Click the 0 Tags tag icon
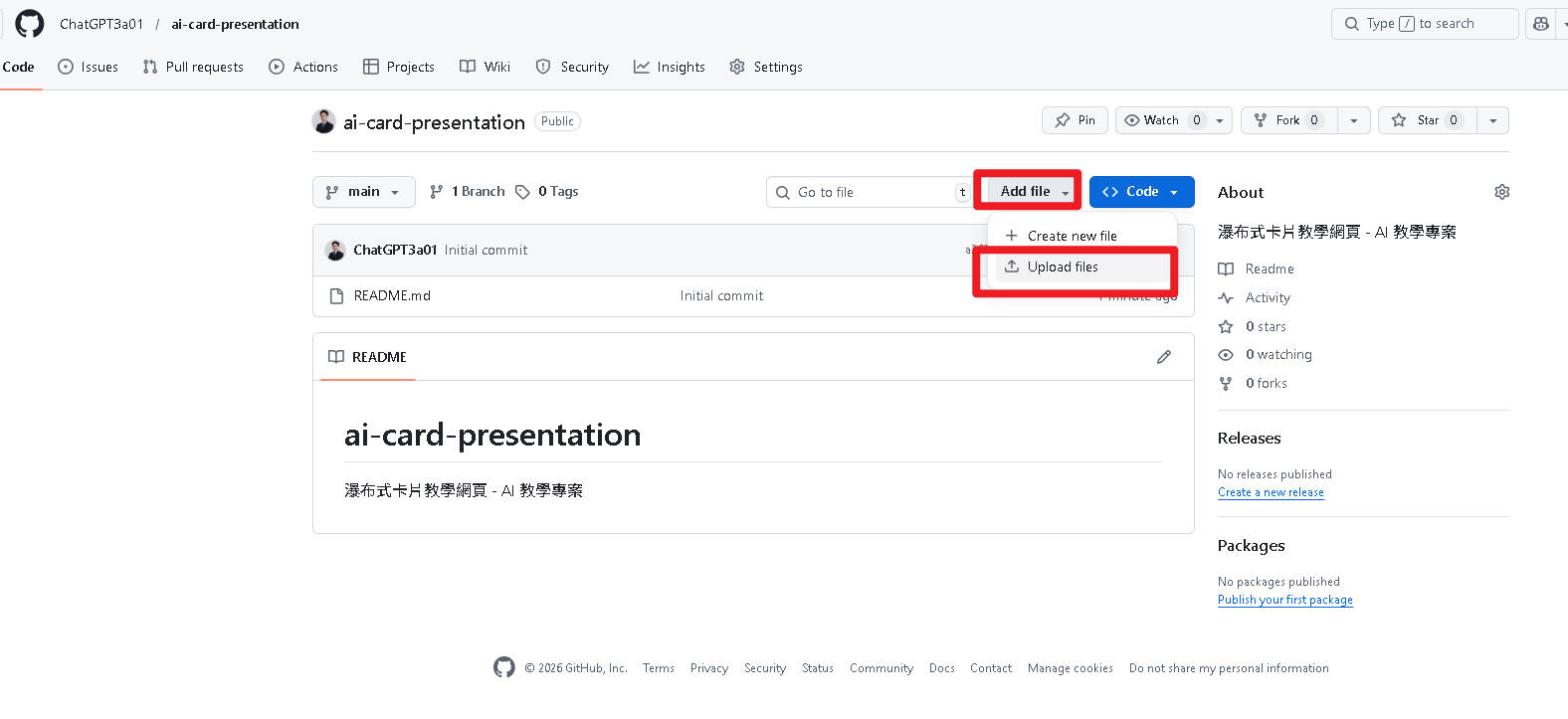This screenshot has height=719, width=1568. [522, 192]
